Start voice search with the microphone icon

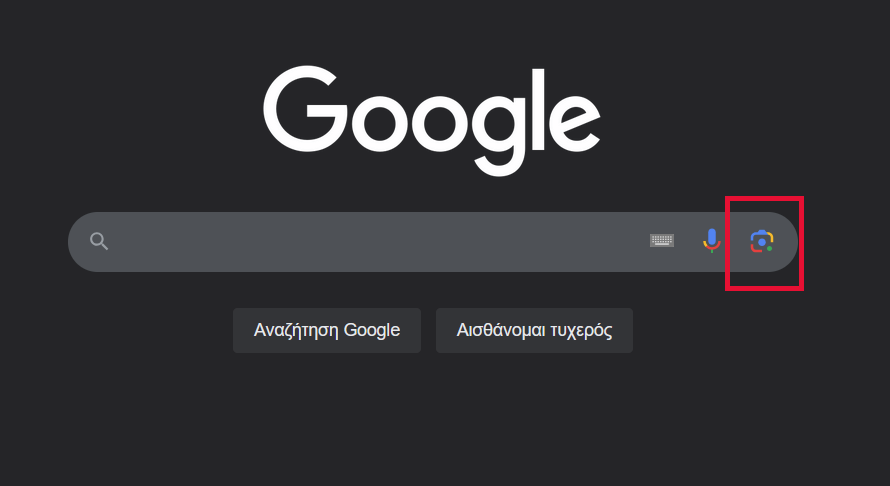pos(712,241)
